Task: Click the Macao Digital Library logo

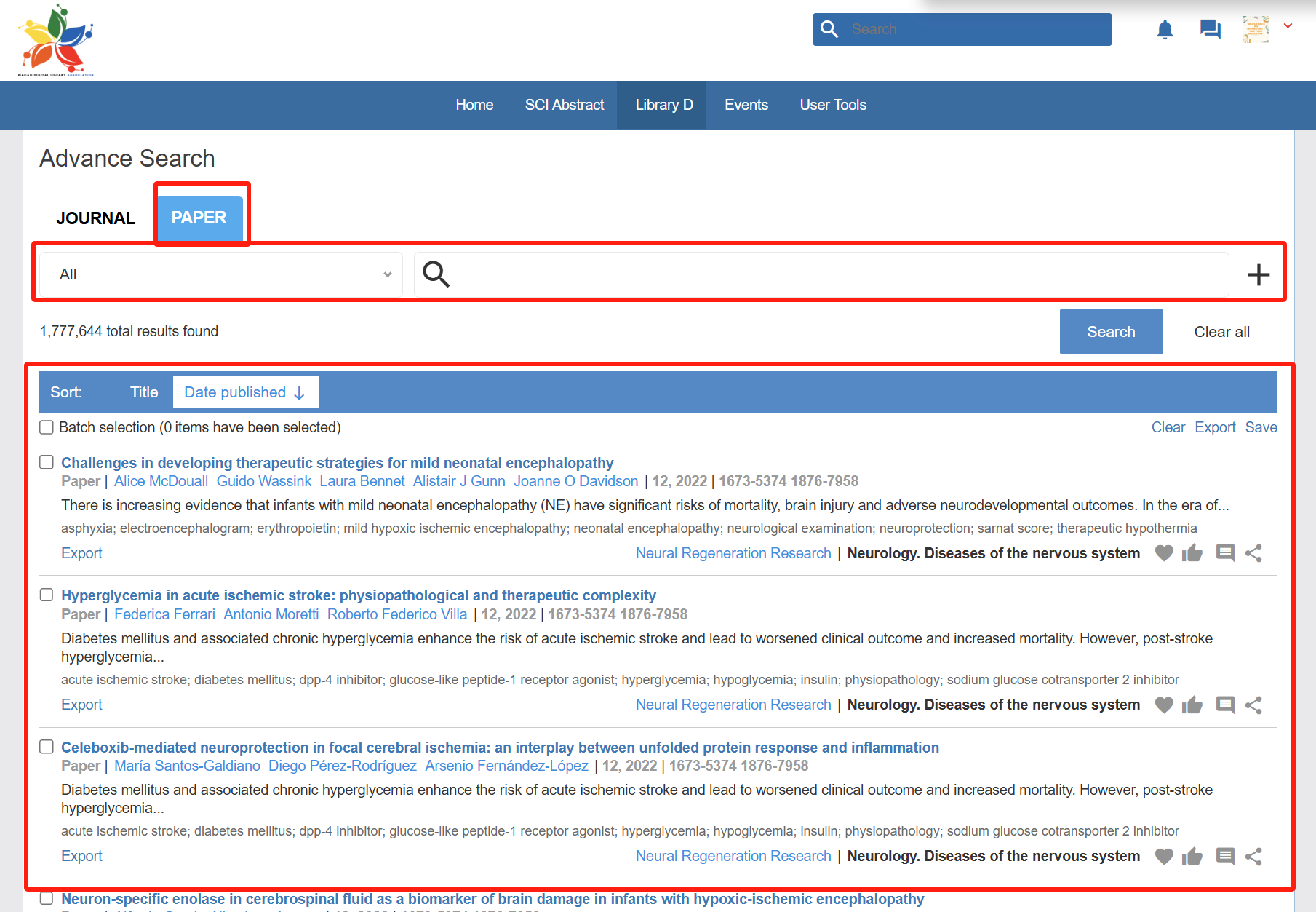Action: click(x=56, y=41)
